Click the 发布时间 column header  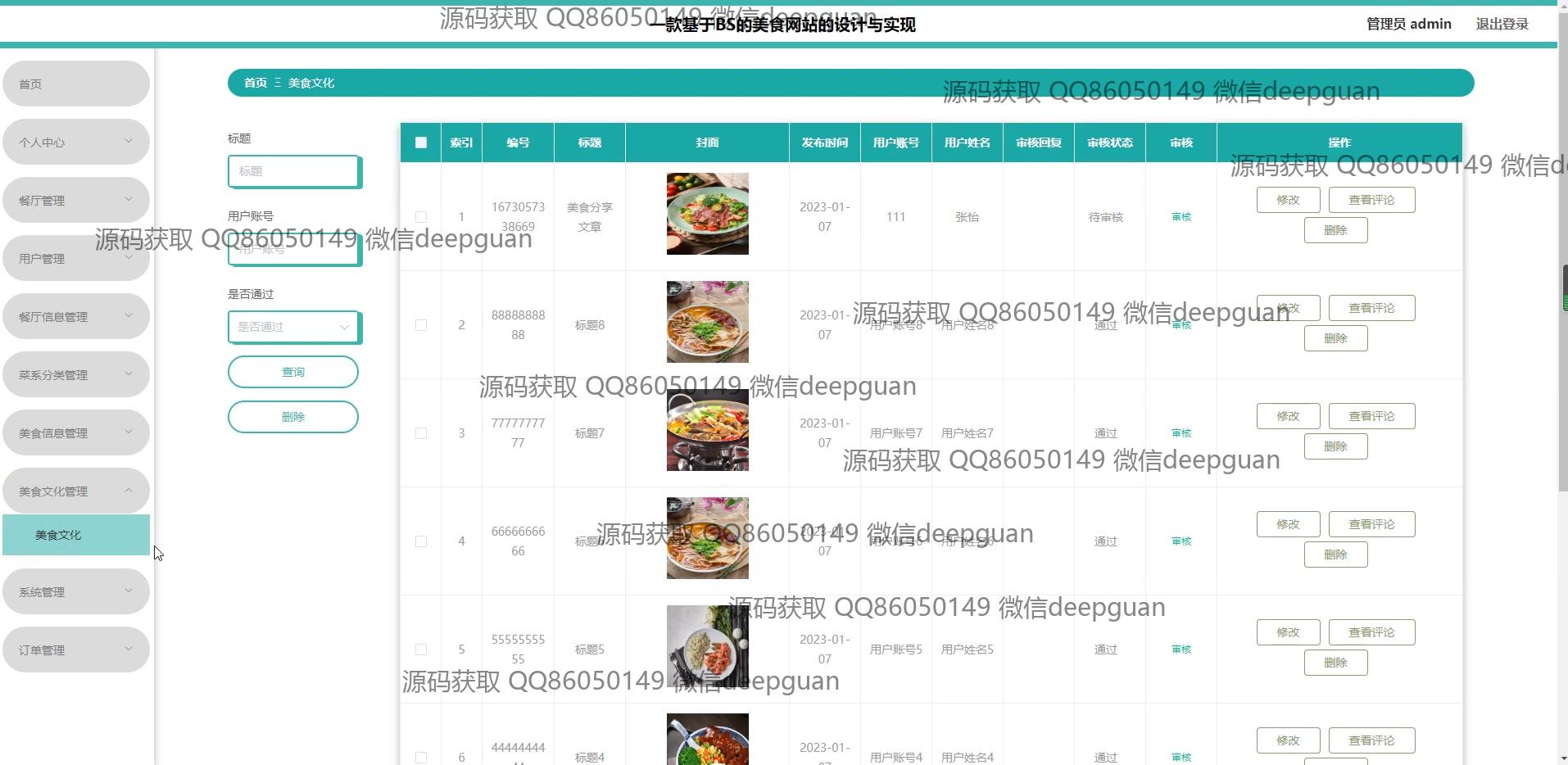[x=825, y=143]
